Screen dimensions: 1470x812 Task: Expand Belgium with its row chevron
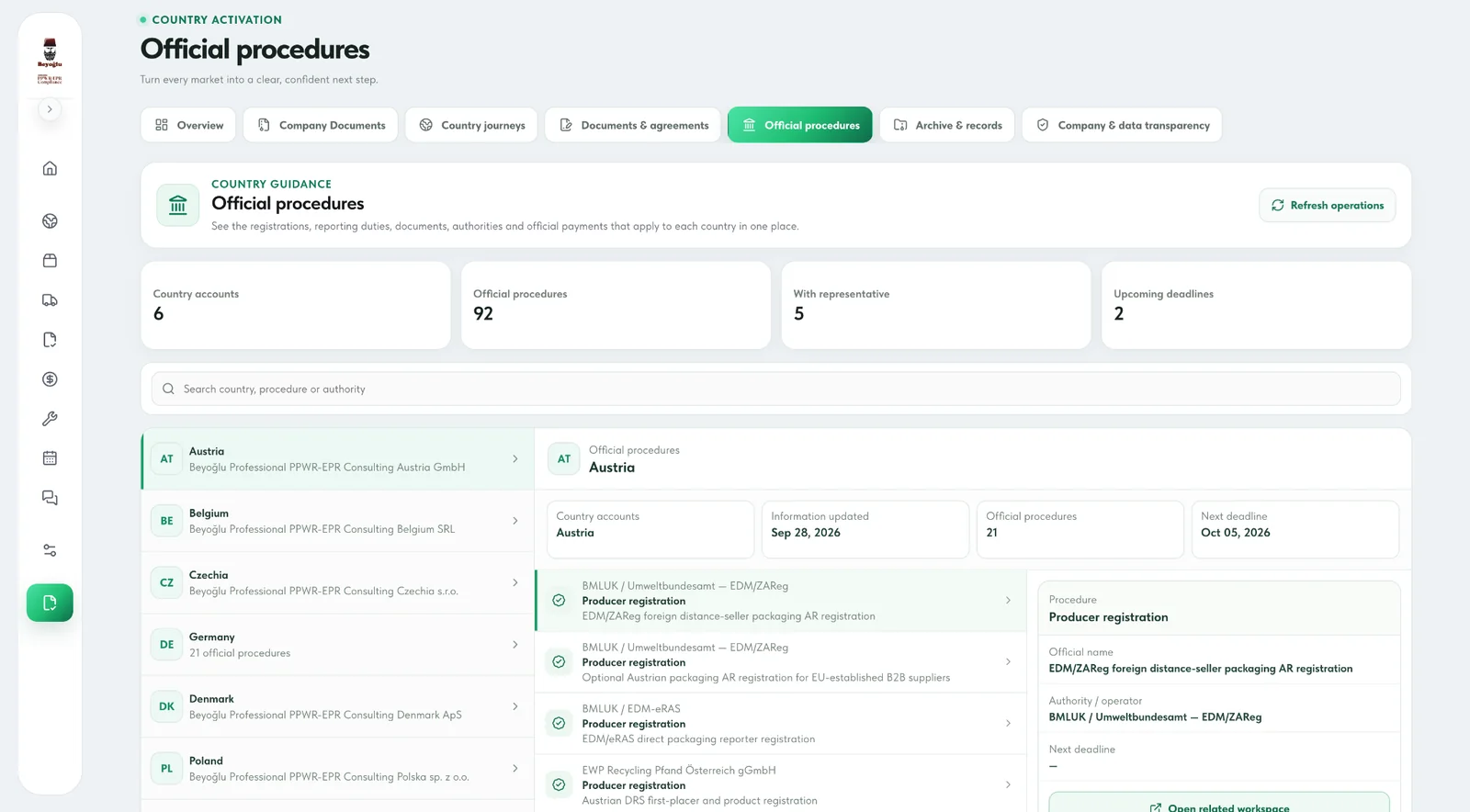514,521
